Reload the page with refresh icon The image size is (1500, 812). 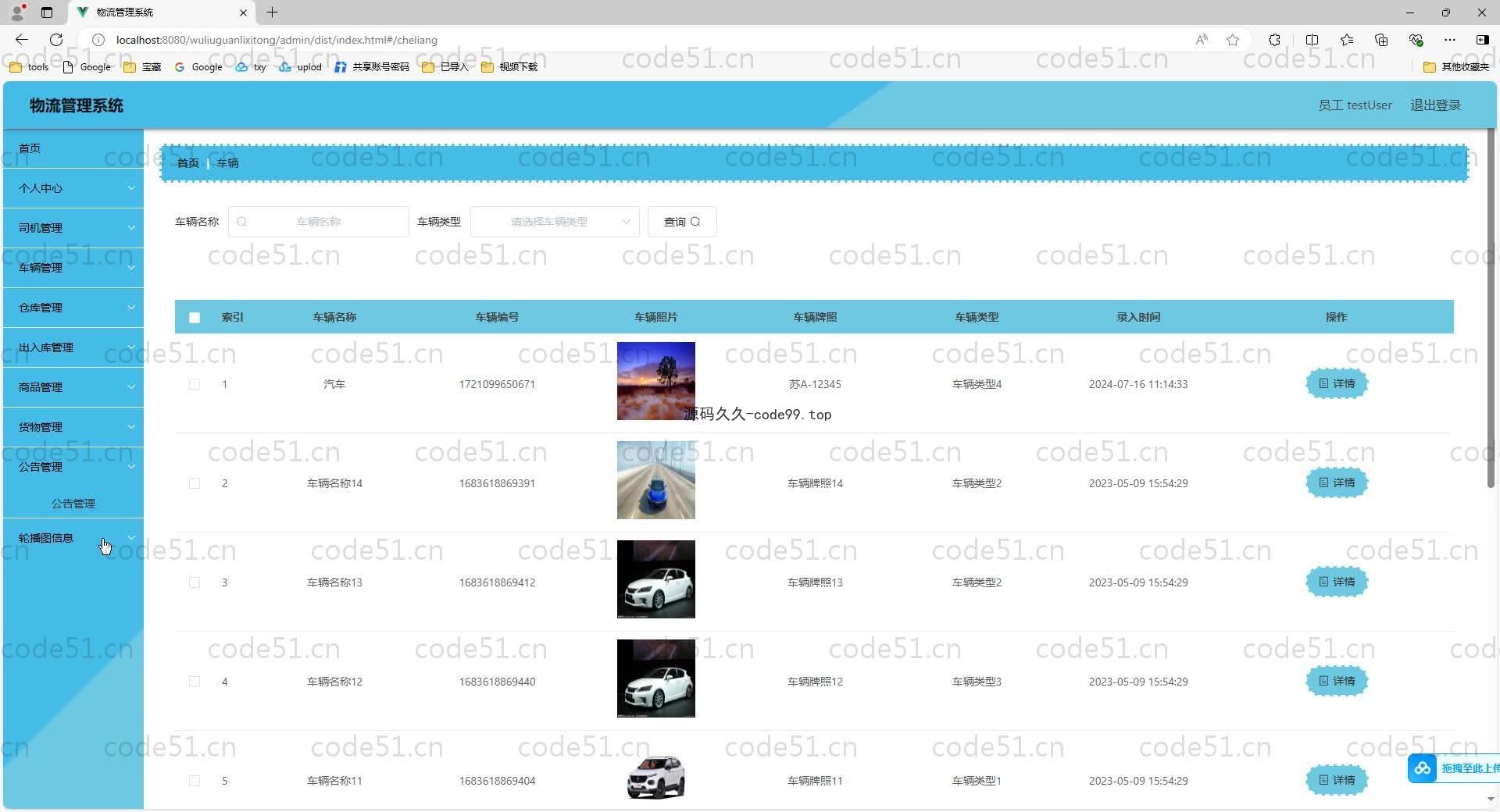(x=56, y=40)
